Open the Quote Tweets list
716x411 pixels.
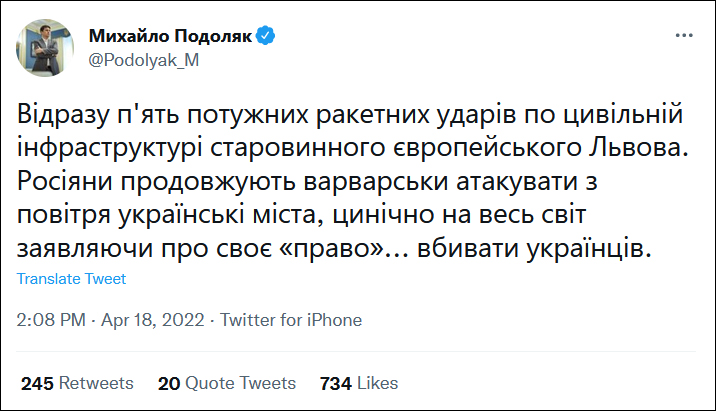pyautogui.click(x=240, y=383)
